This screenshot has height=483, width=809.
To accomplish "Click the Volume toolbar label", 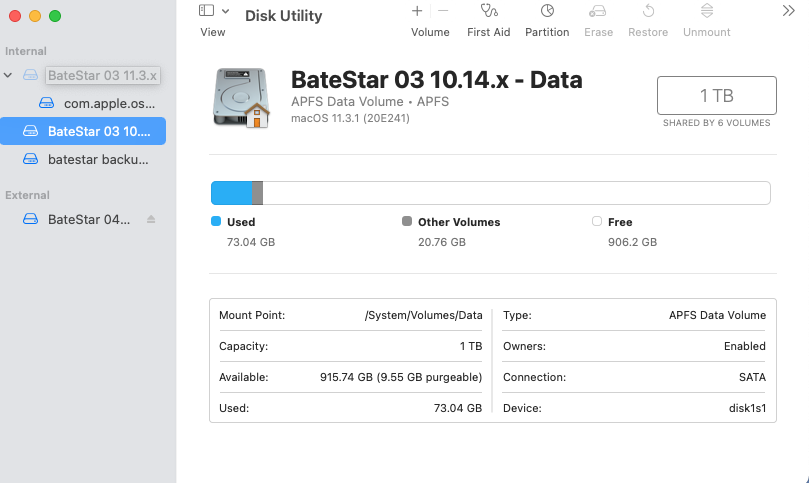I will click(430, 32).
